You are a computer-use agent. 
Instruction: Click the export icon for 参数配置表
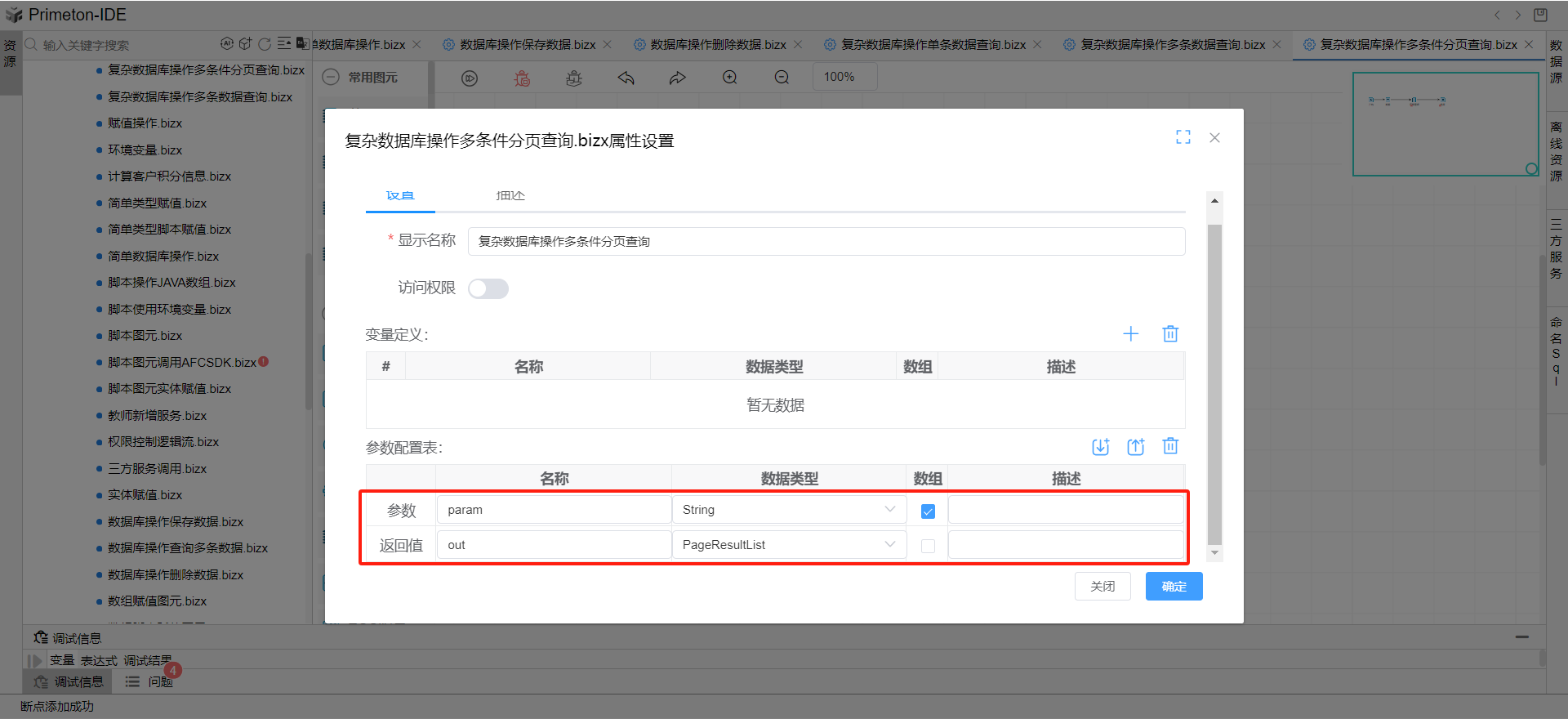[1135, 446]
